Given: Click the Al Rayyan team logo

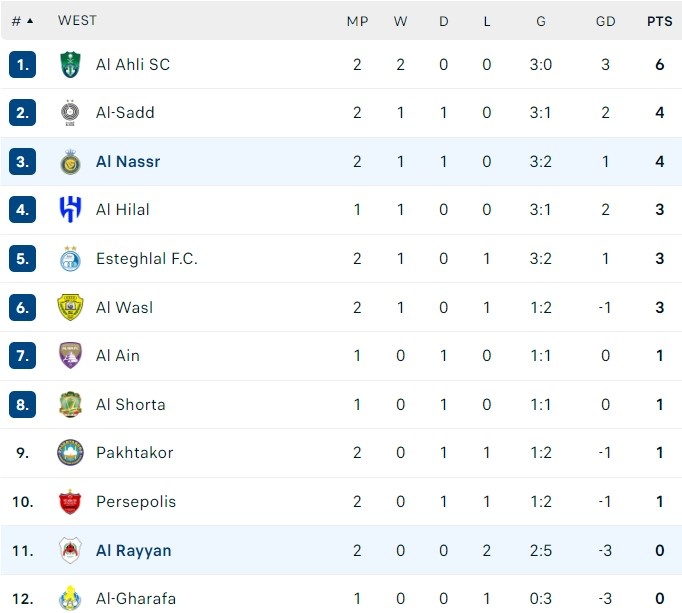Looking at the screenshot, I should coord(70,550).
